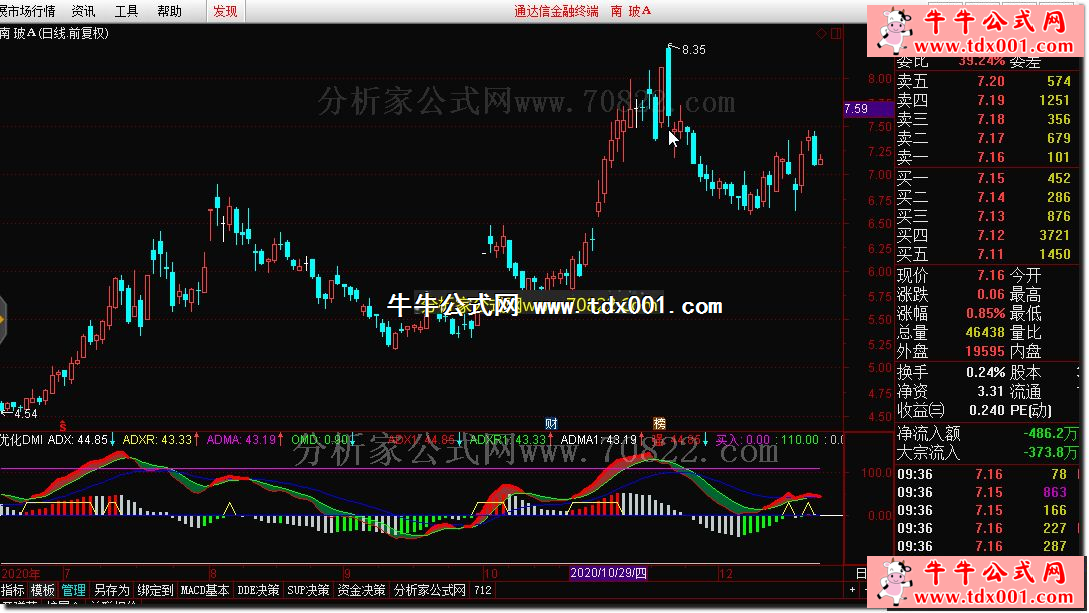Click the month 12 marker on time axis
This screenshot has height=613, width=1089.
point(725,574)
